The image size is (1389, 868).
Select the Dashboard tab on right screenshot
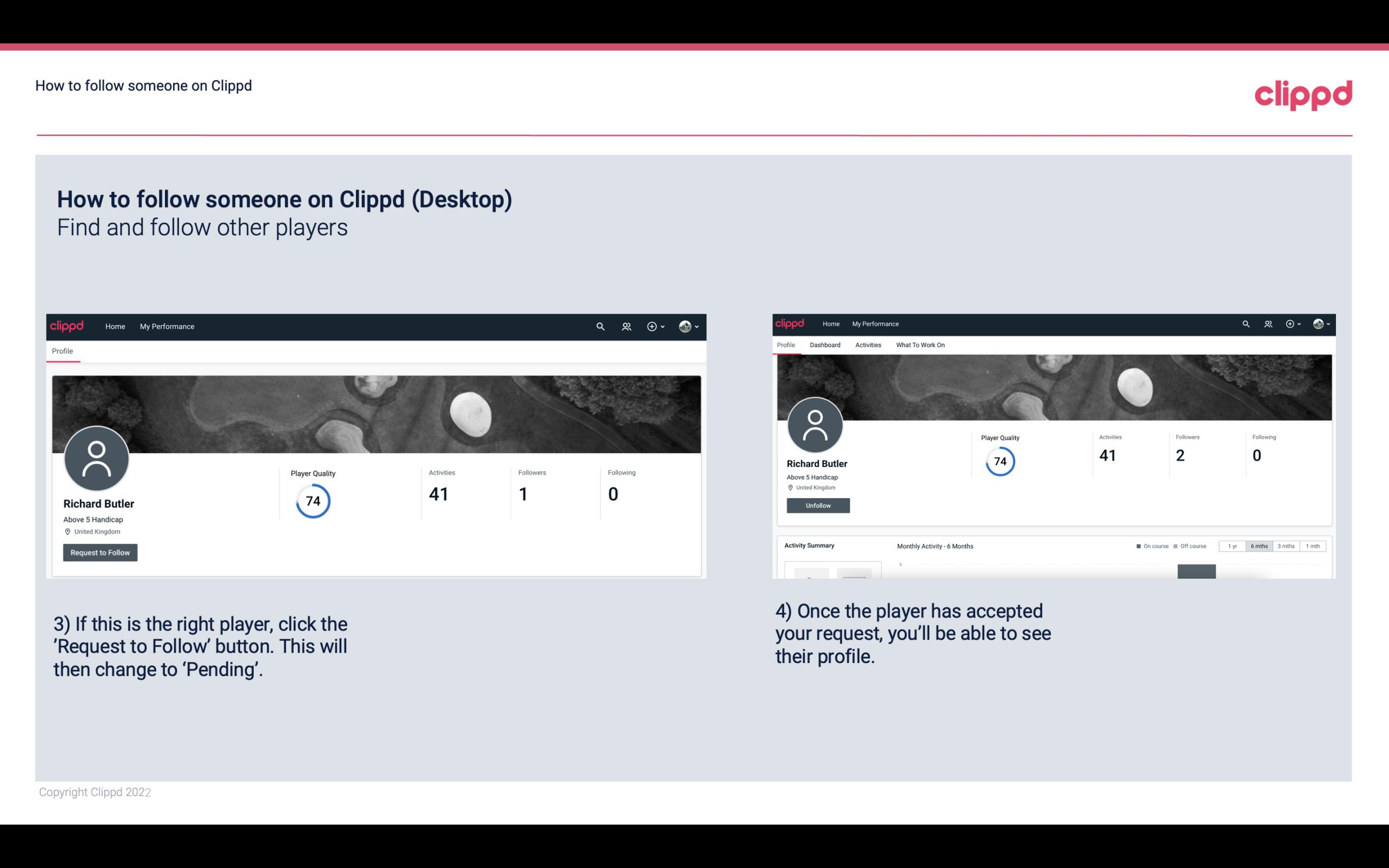pyautogui.click(x=824, y=344)
